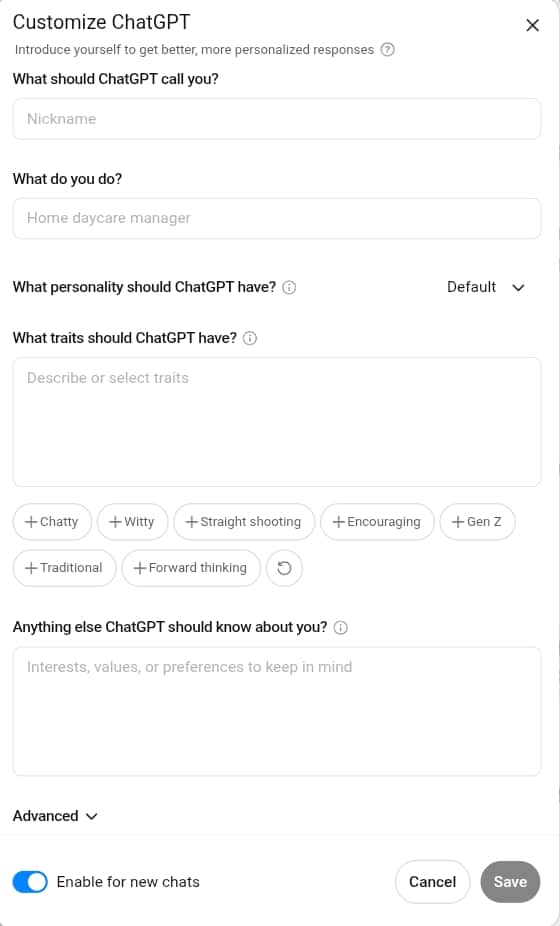Open the Default personality dropdown
Viewport: 560px width, 926px height.
coord(486,288)
